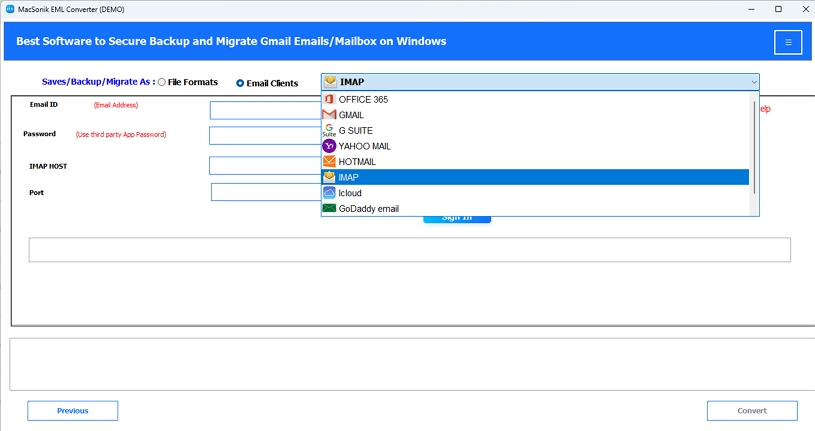Click the IMAP HOST input field

[x=266, y=166]
